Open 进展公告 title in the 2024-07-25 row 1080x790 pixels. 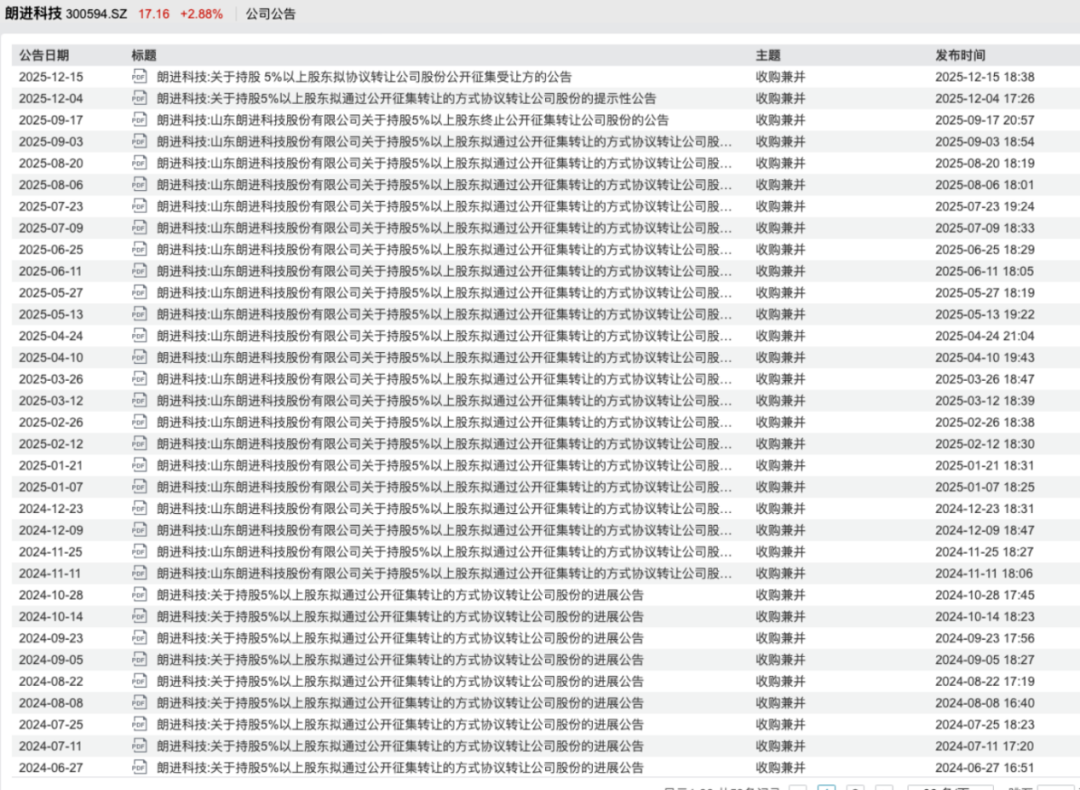coord(400,724)
